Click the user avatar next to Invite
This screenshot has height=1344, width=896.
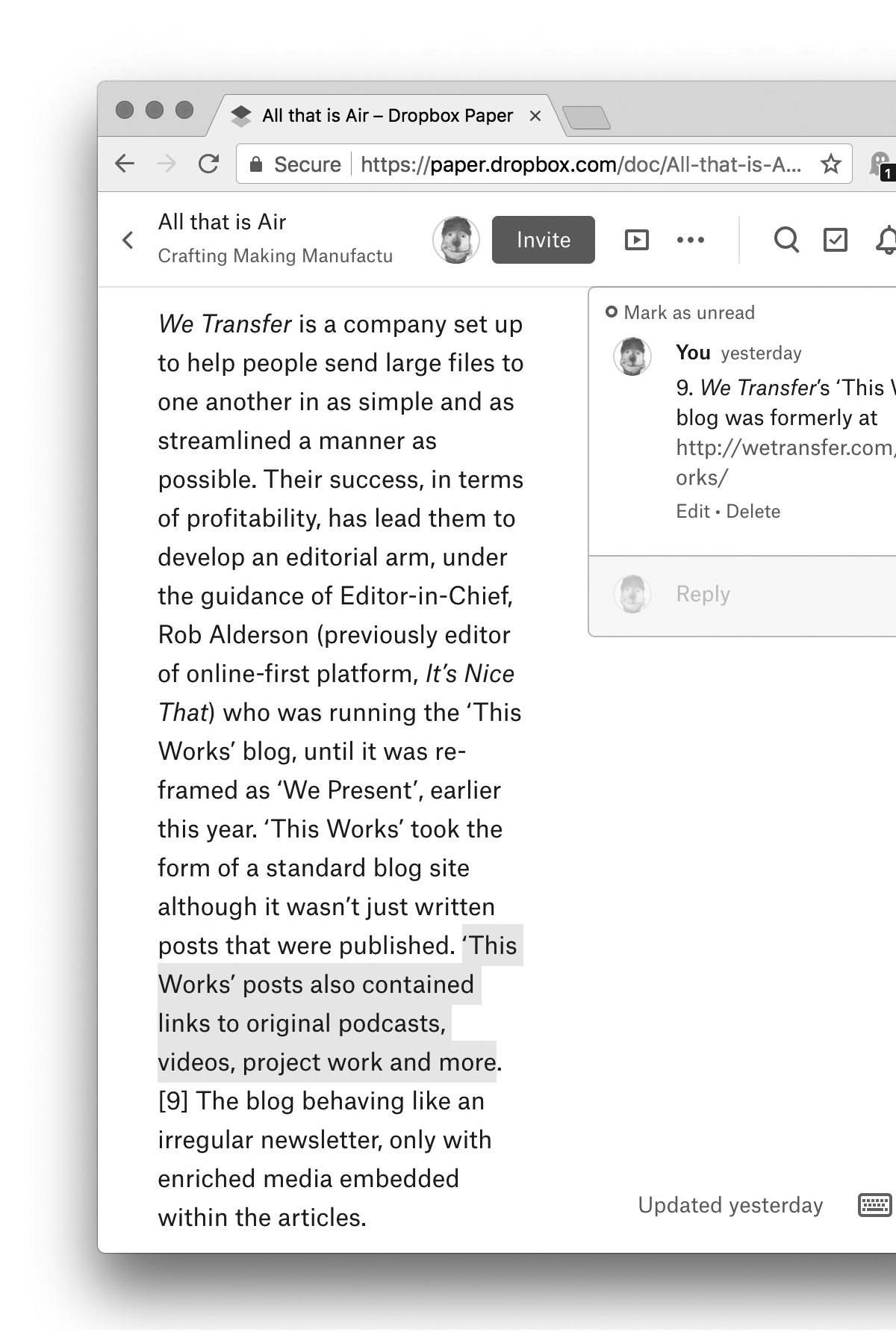click(456, 240)
